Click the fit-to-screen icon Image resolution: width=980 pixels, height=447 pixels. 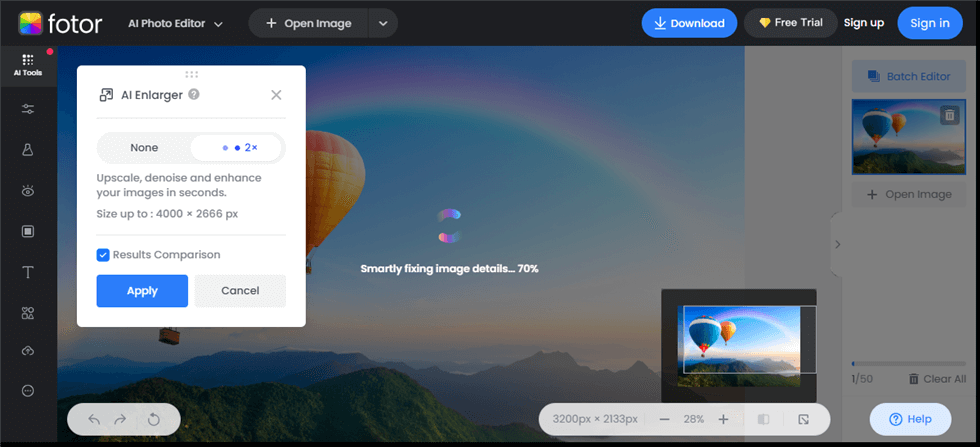[804, 419]
